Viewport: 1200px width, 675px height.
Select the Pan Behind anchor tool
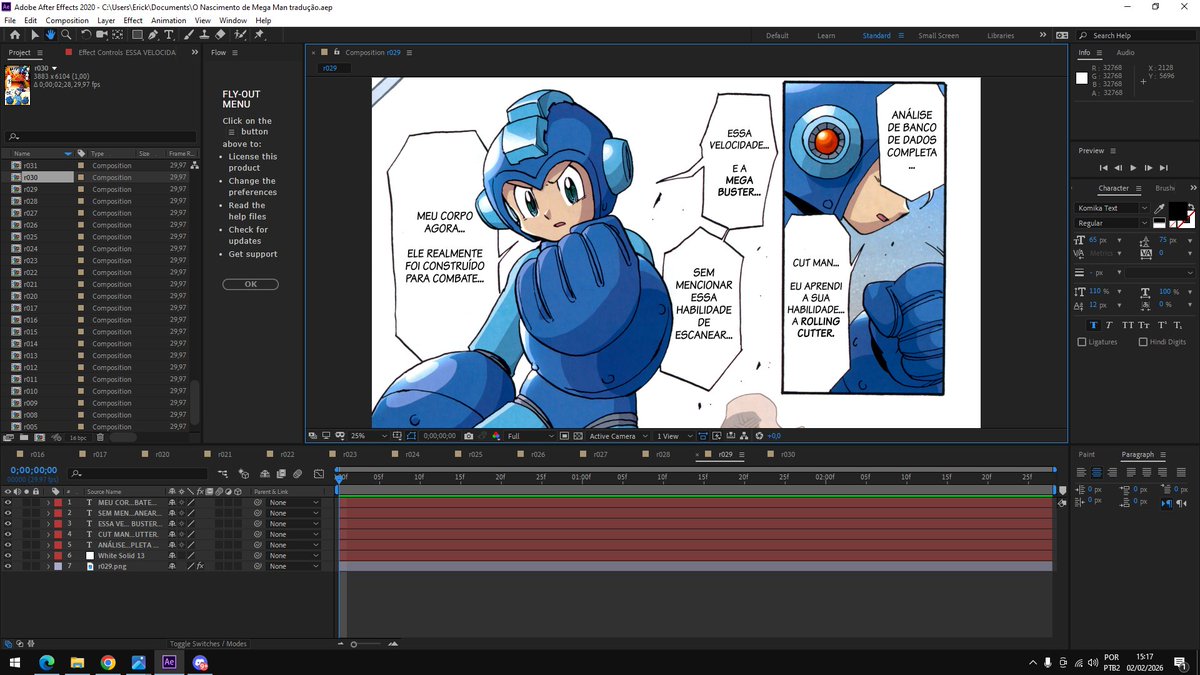117,35
